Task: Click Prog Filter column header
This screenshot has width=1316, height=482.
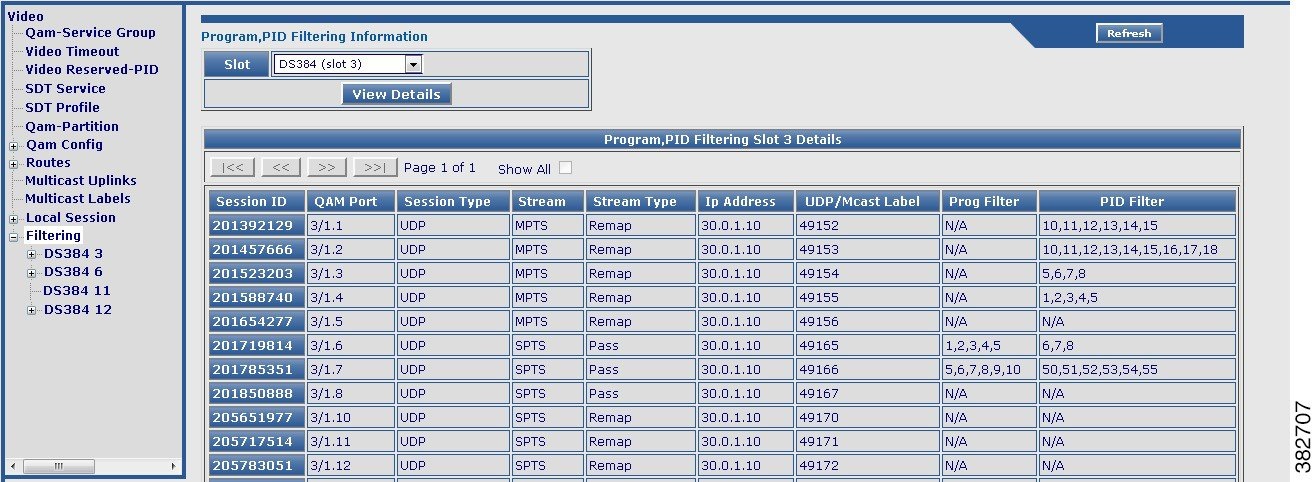Action: (x=988, y=201)
